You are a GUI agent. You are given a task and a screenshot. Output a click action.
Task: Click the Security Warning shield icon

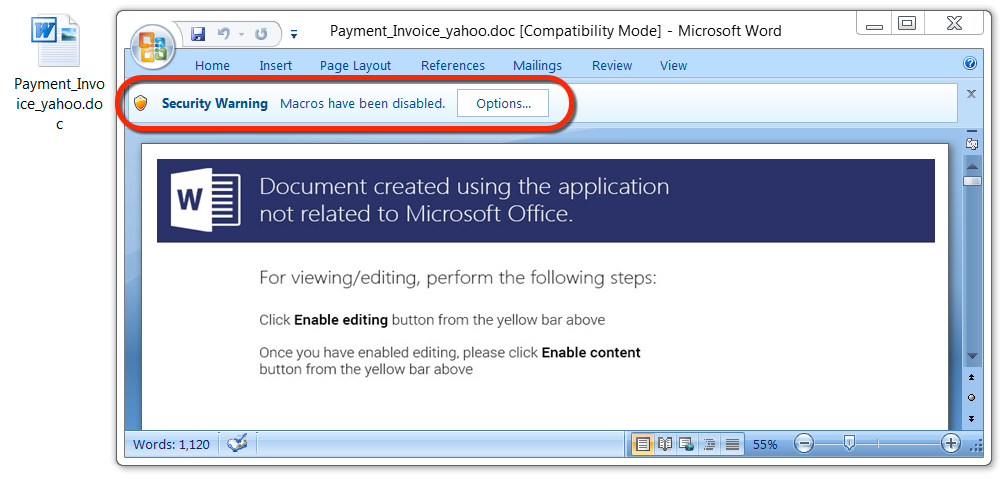click(141, 103)
